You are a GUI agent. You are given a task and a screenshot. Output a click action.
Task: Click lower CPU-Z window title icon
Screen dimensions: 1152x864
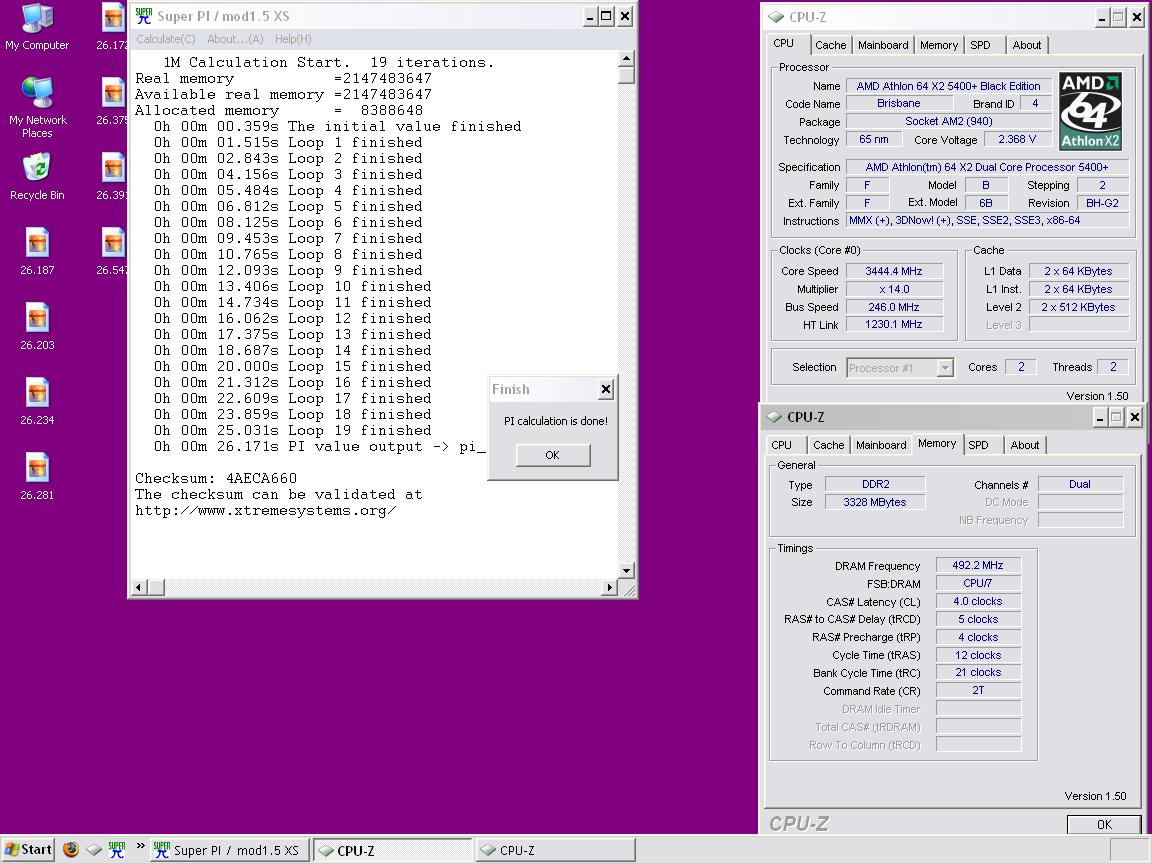point(774,417)
